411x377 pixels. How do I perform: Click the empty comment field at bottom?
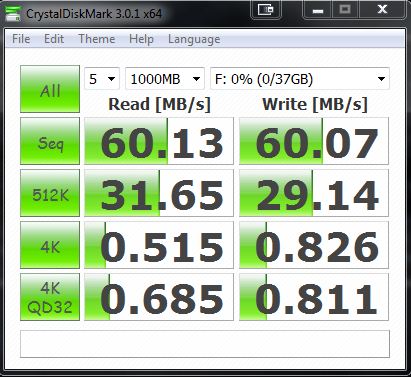point(205,344)
